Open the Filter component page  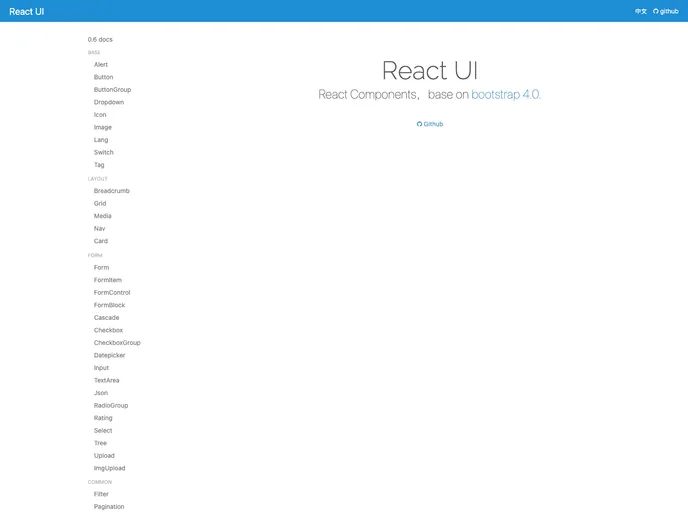[101, 494]
